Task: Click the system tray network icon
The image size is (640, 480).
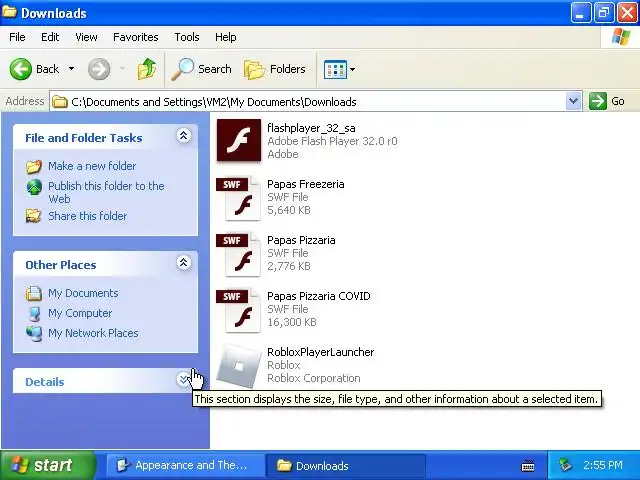Action: 565,465
